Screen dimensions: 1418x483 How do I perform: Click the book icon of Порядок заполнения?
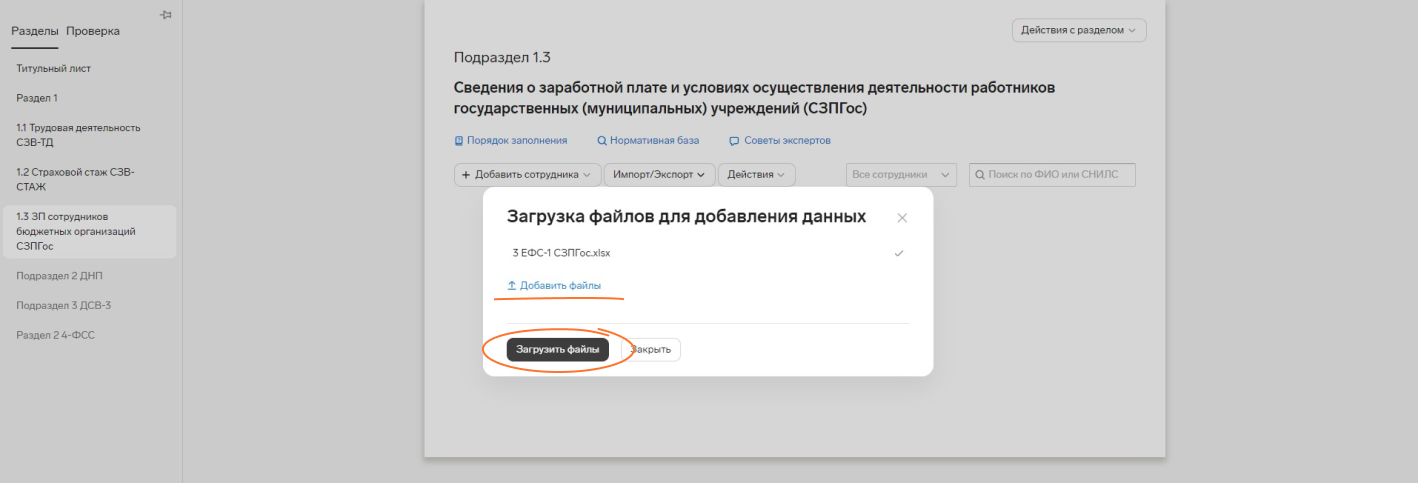pos(459,141)
